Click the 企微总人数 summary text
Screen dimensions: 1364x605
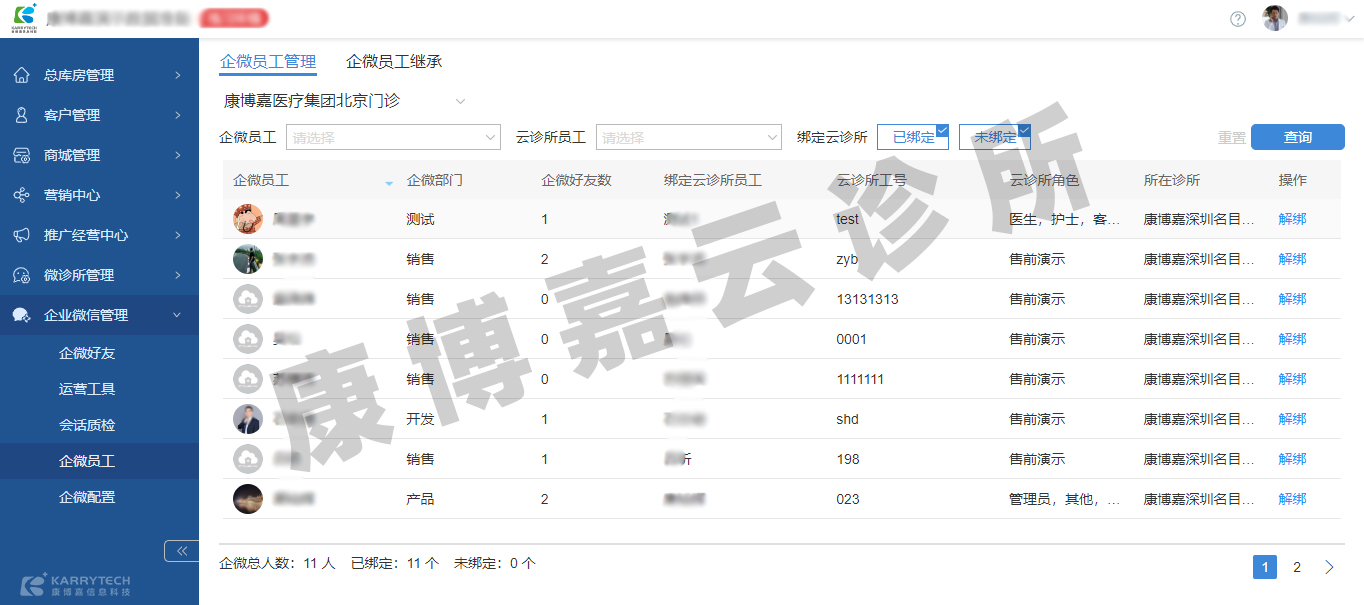pyautogui.click(x=277, y=563)
